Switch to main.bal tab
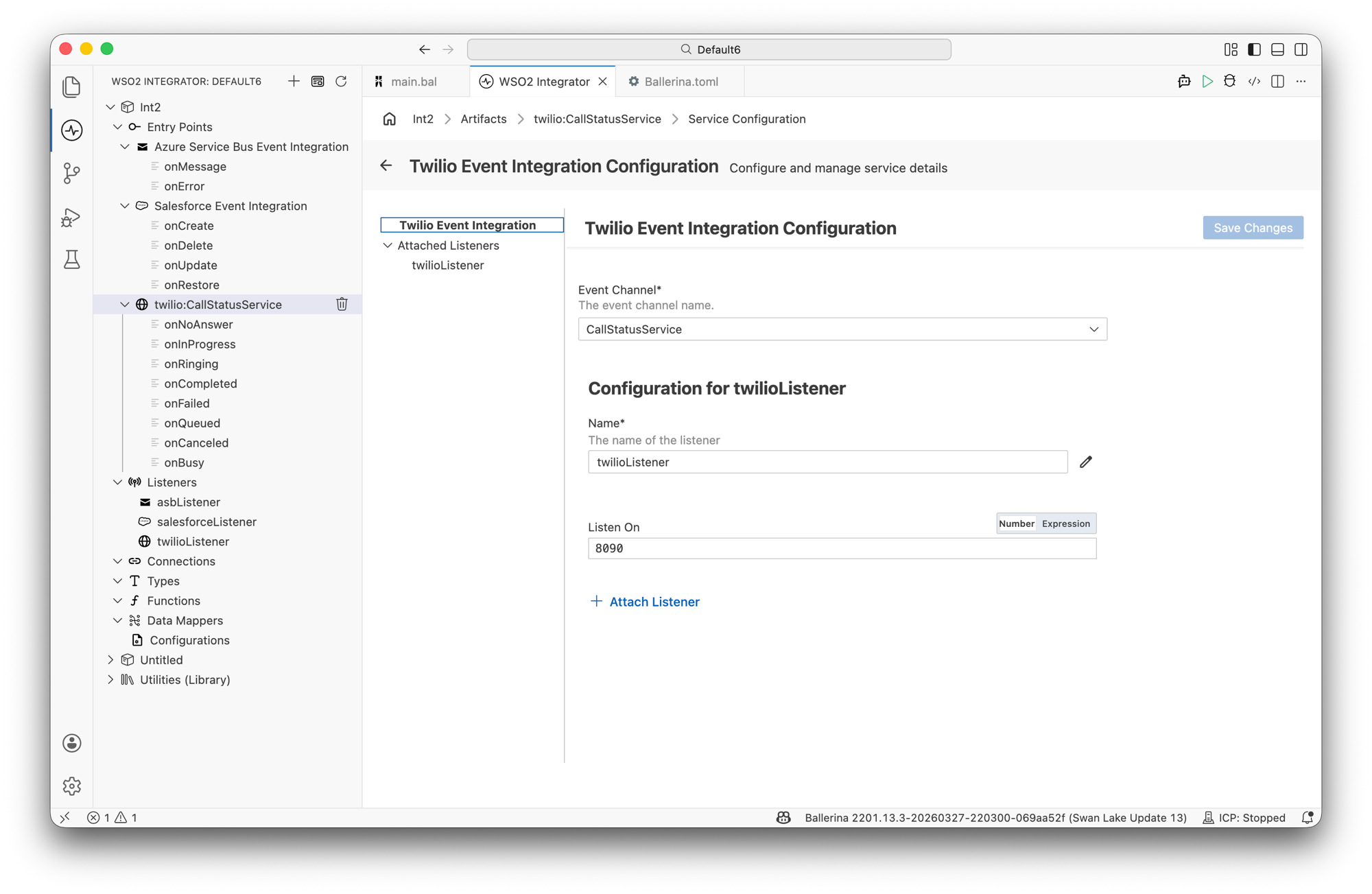1372x894 pixels. pyautogui.click(x=414, y=81)
